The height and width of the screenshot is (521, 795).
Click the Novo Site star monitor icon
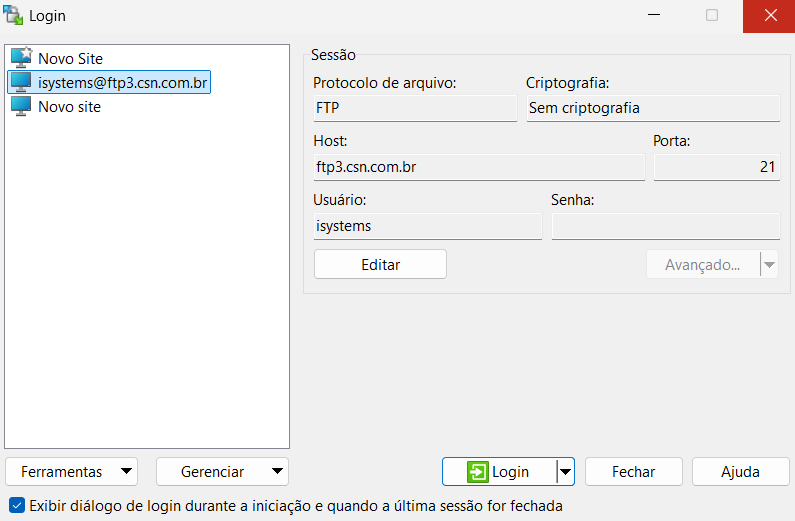[x=21, y=58]
